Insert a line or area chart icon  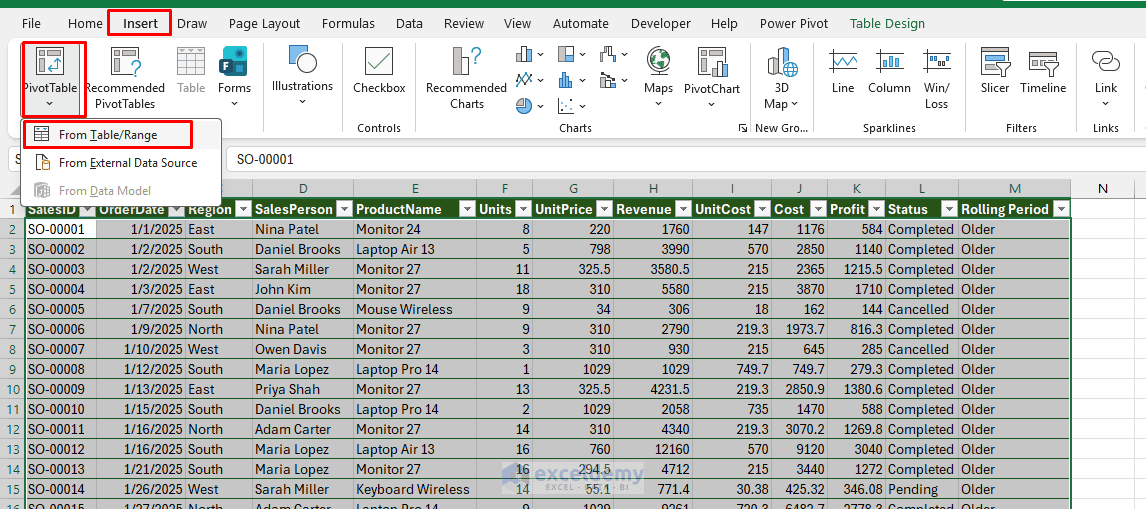tap(525, 80)
